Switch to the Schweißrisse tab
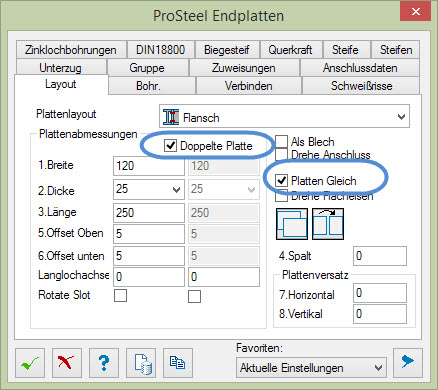 pos(361,86)
